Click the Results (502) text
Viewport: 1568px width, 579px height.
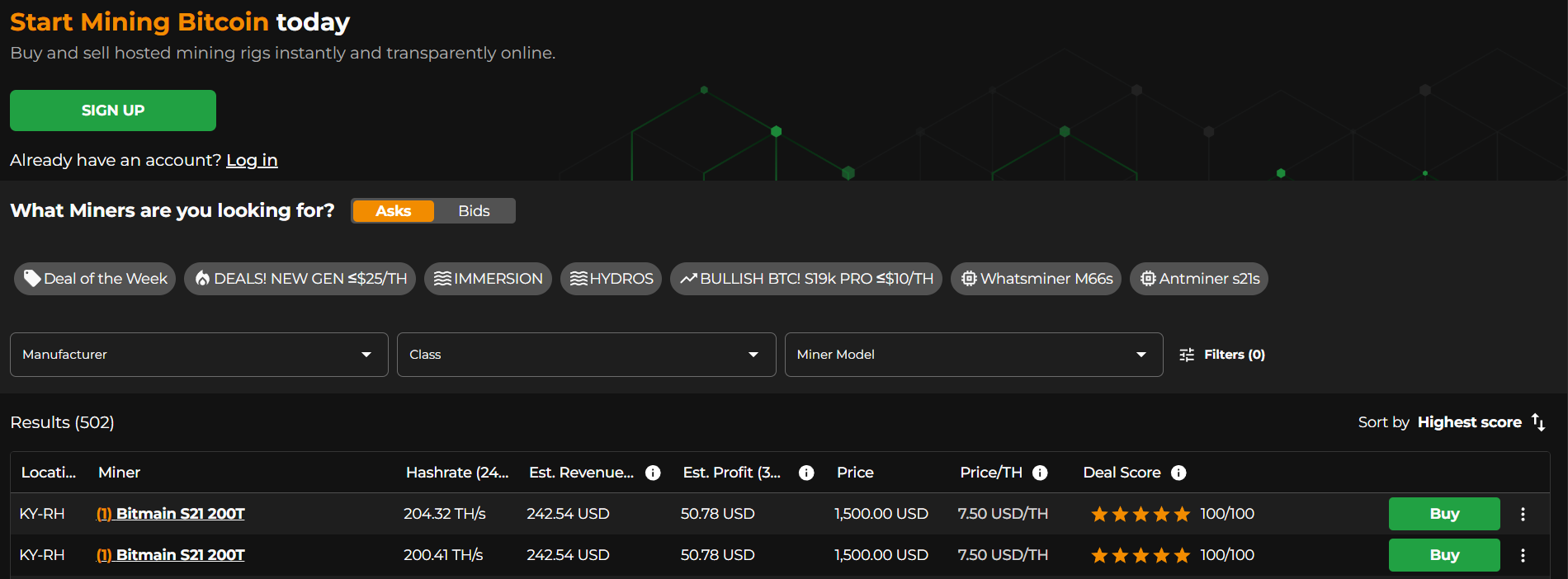[x=62, y=422]
